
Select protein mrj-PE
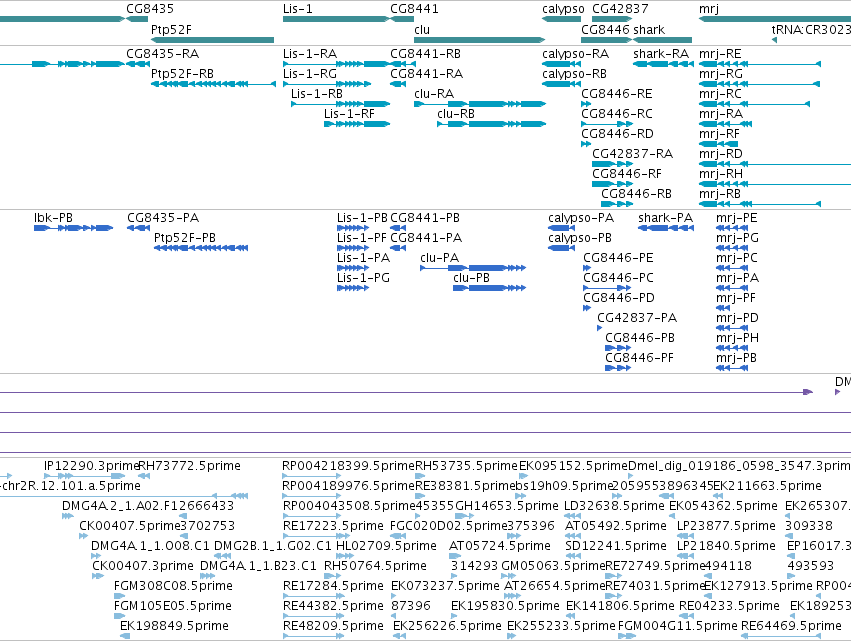tap(736, 218)
